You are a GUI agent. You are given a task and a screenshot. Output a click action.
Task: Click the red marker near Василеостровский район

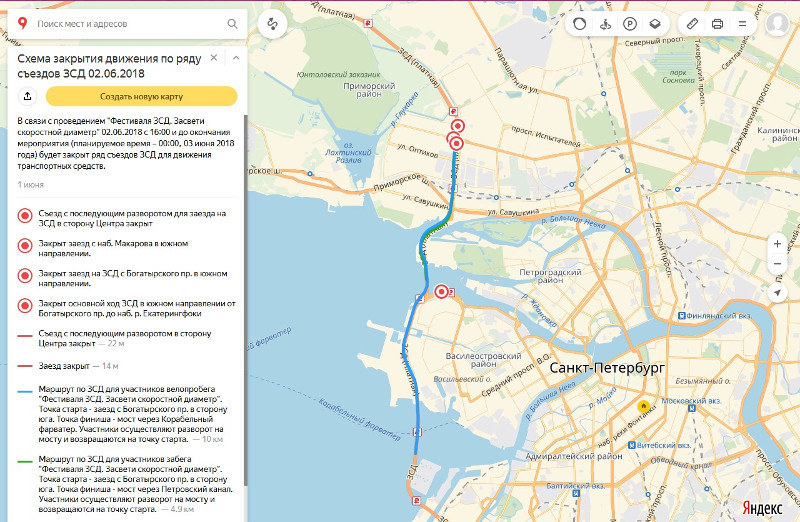pos(441,291)
